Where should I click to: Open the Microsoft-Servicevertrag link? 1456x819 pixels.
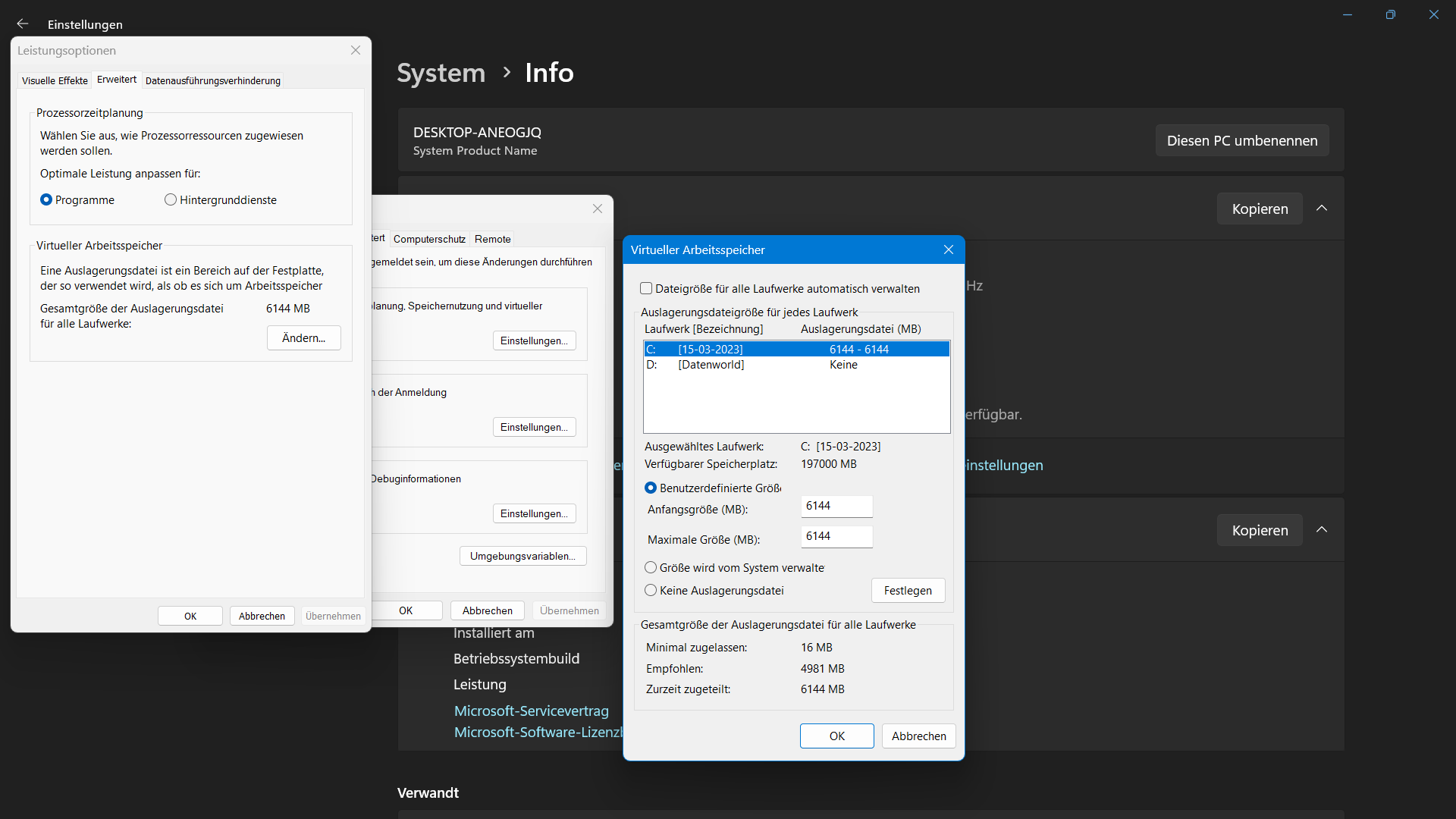pyautogui.click(x=531, y=711)
